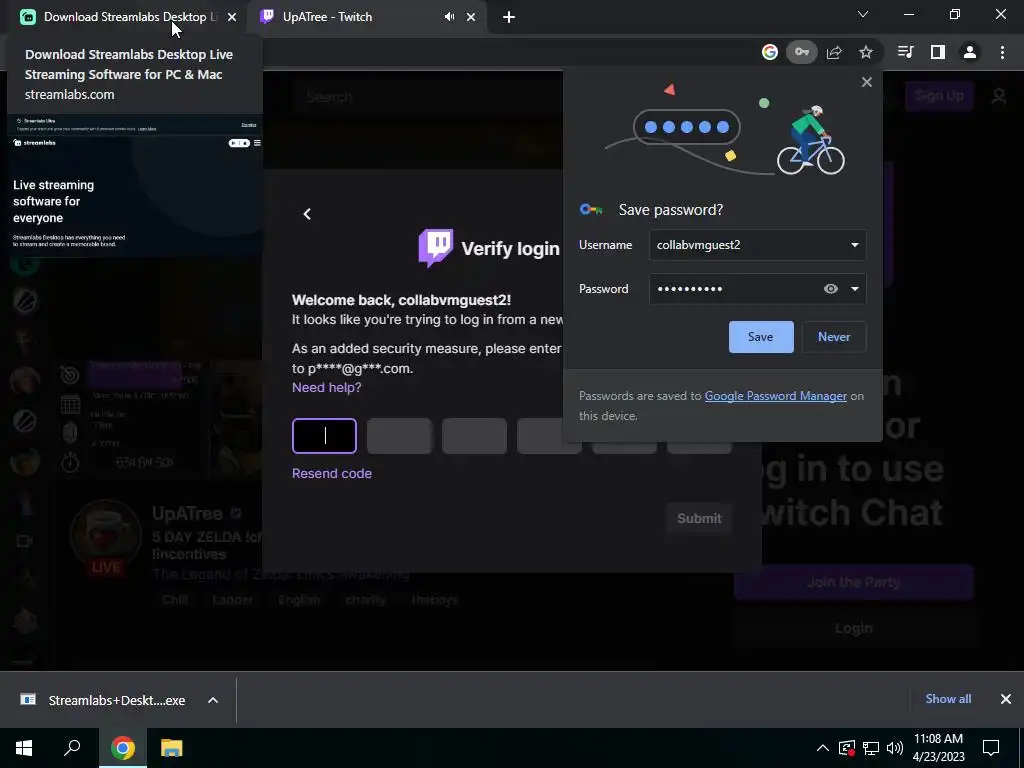Click the Twitch user account icon
The width and height of the screenshot is (1024, 768).
999,97
